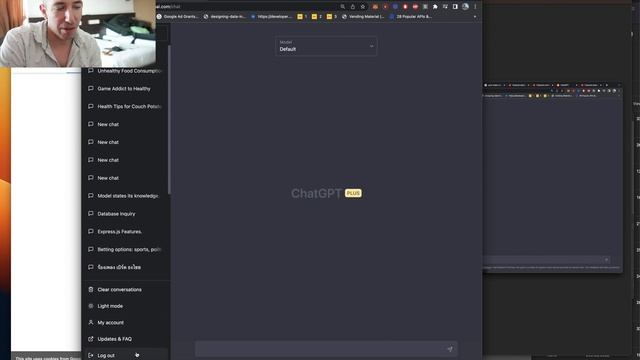Viewport: 640px width, 360px height.
Task: Click the ChatGPT message input field
Action: point(326,349)
